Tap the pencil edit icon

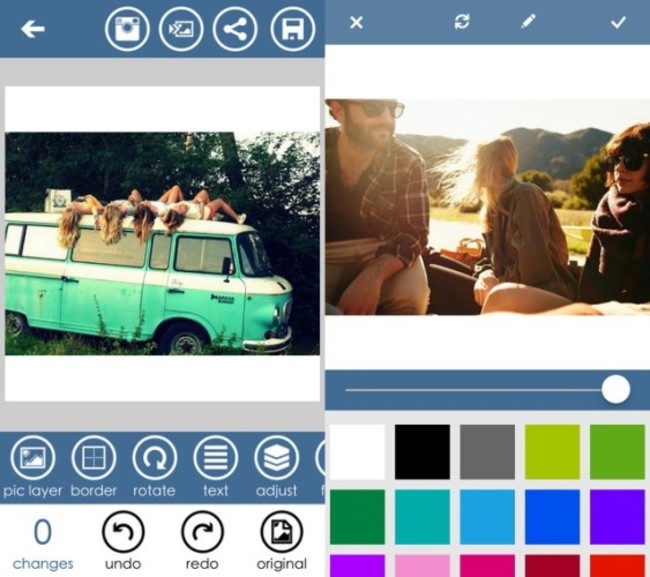[x=528, y=22]
